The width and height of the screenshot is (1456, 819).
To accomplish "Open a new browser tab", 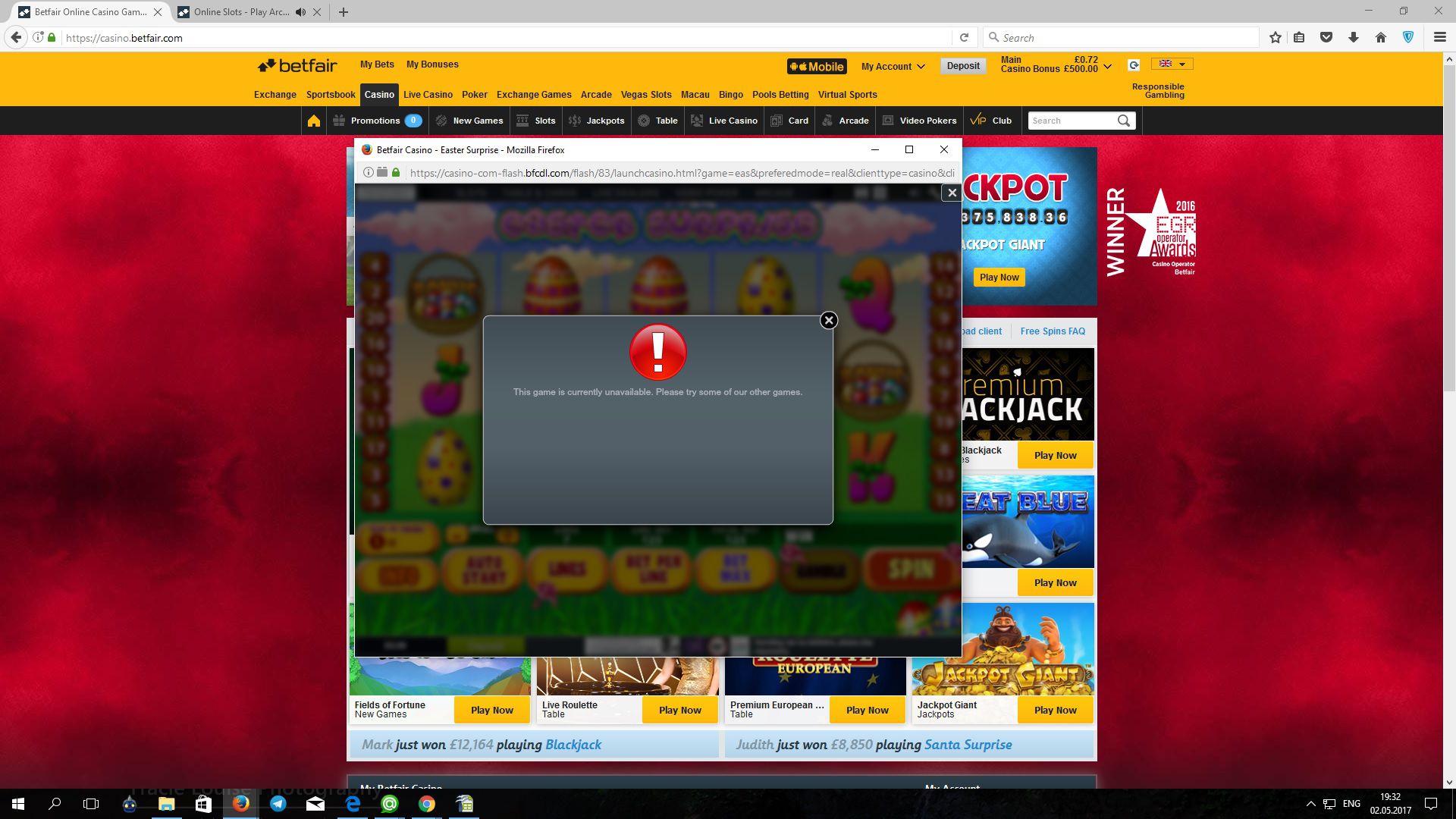I will [344, 12].
